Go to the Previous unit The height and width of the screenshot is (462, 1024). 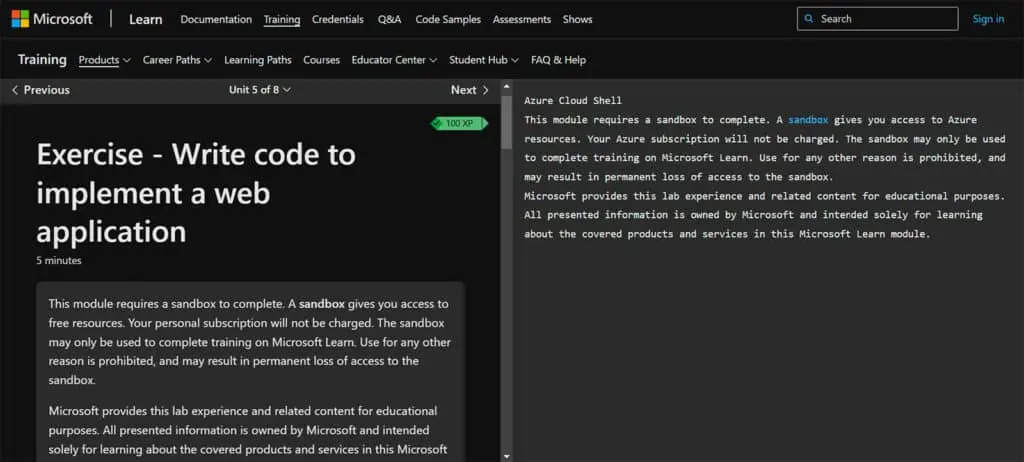point(40,90)
